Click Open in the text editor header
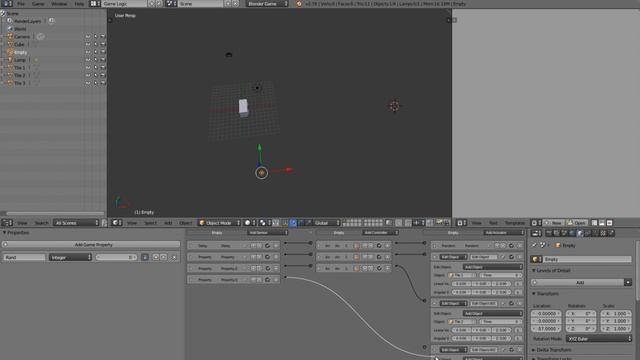Screen dimensions: 640x360 pos(577,223)
